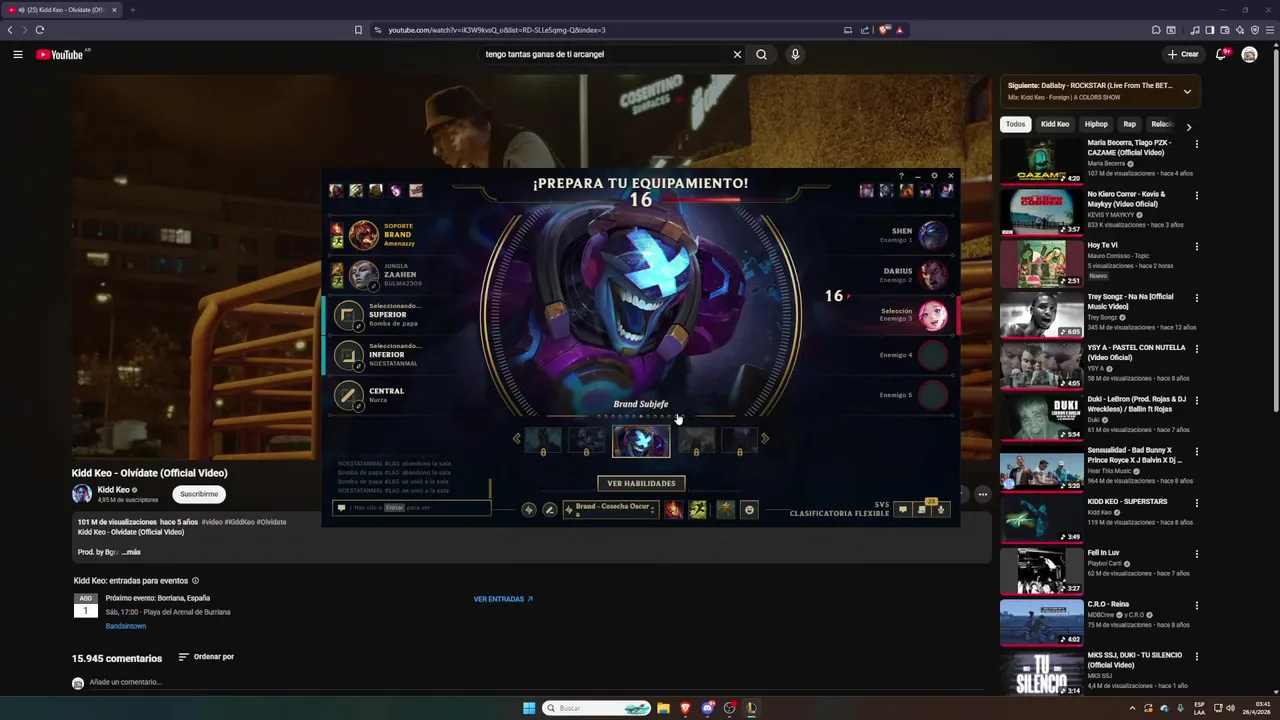The width and height of the screenshot is (1280, 720).
Task: Open Brave VPN shield icon
Action: (x=1255, y=30)
